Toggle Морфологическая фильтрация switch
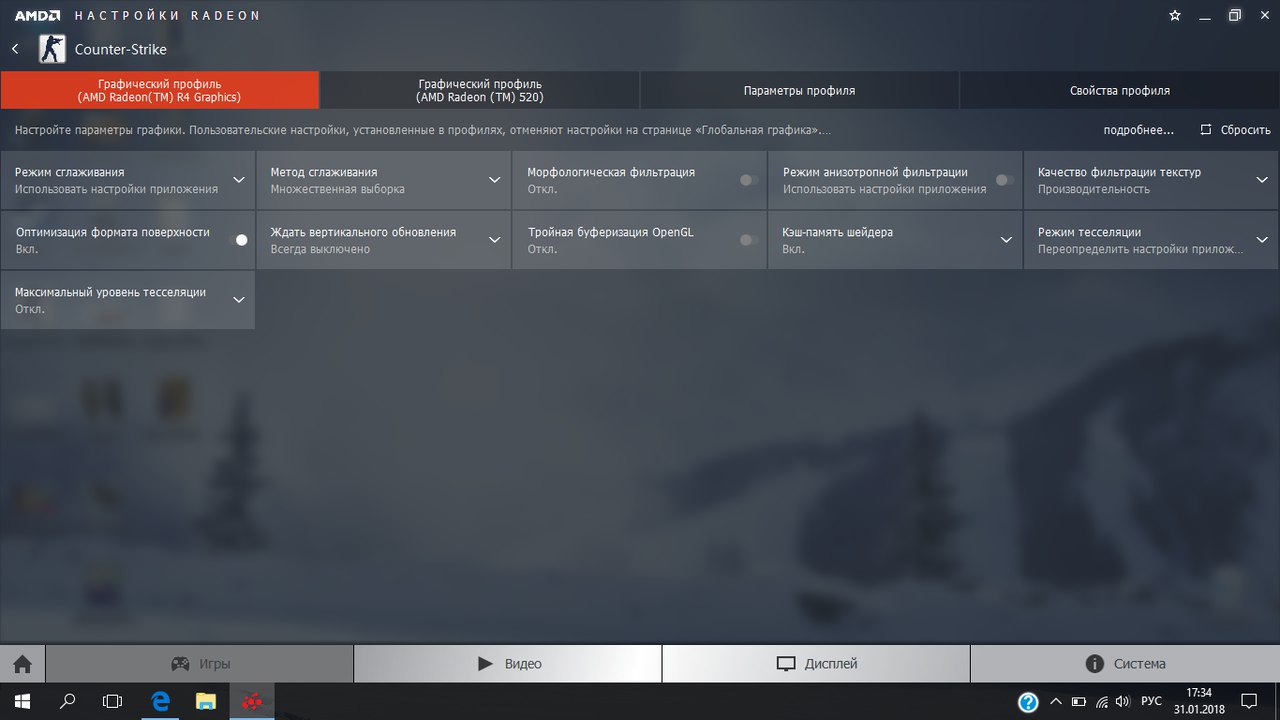The height and width of the screenshot is (720, 1280). pyautogui.click(x=748, y=180)
